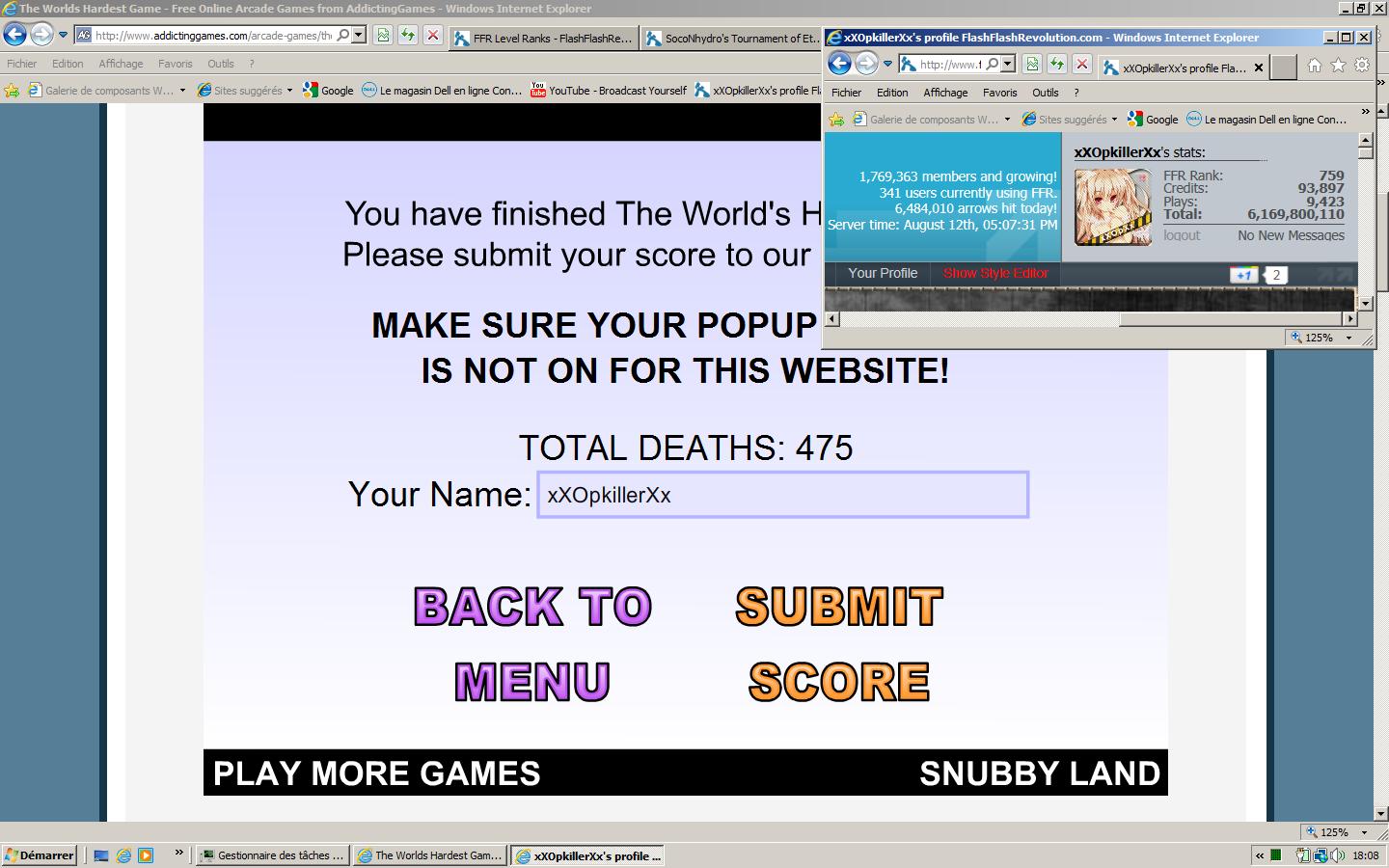Screen dimensions: 1389x868
Task: Open address bar dropdown in addictinggames window
Action: point(359,36)
